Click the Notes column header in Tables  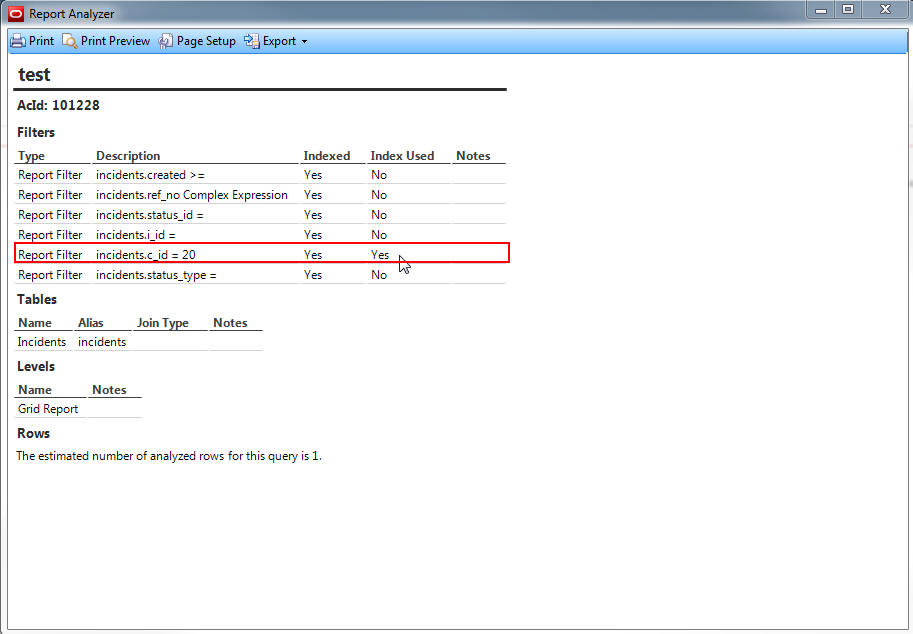tap(230, 323)
